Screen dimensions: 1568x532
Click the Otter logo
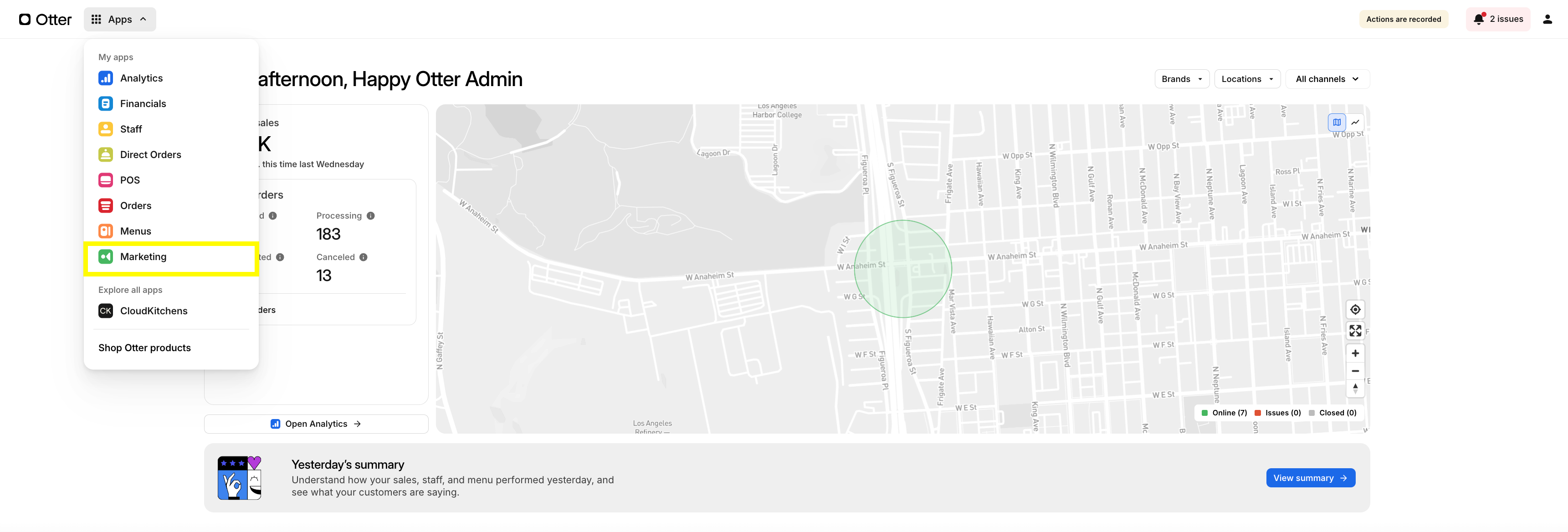coord(45,20)
